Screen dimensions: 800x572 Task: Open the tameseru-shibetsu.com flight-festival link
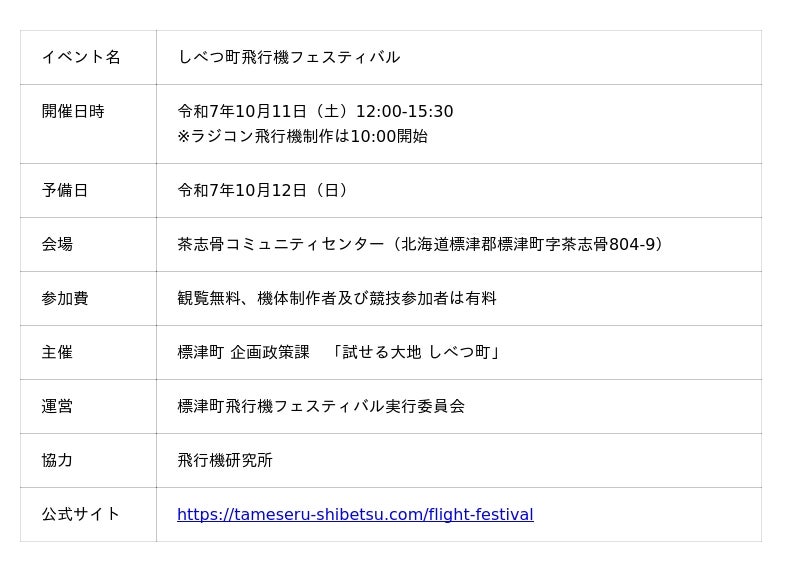[x=355, y=515]
